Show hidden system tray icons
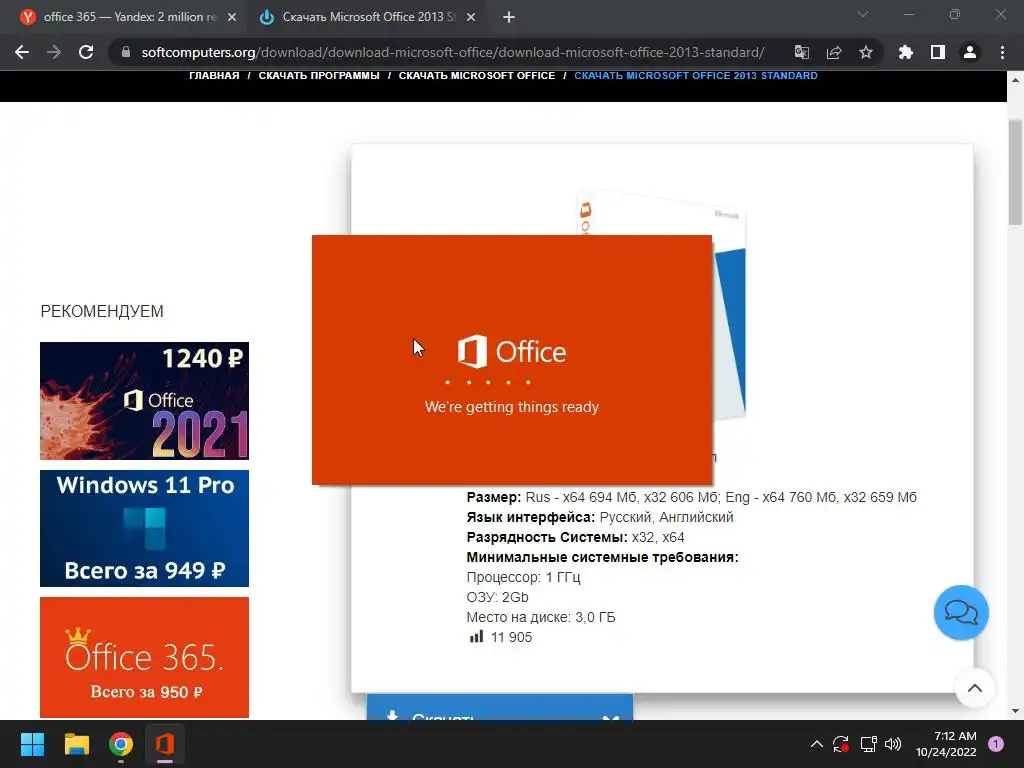The height and width of the screenshot is (768, 1024). (816, 744)
